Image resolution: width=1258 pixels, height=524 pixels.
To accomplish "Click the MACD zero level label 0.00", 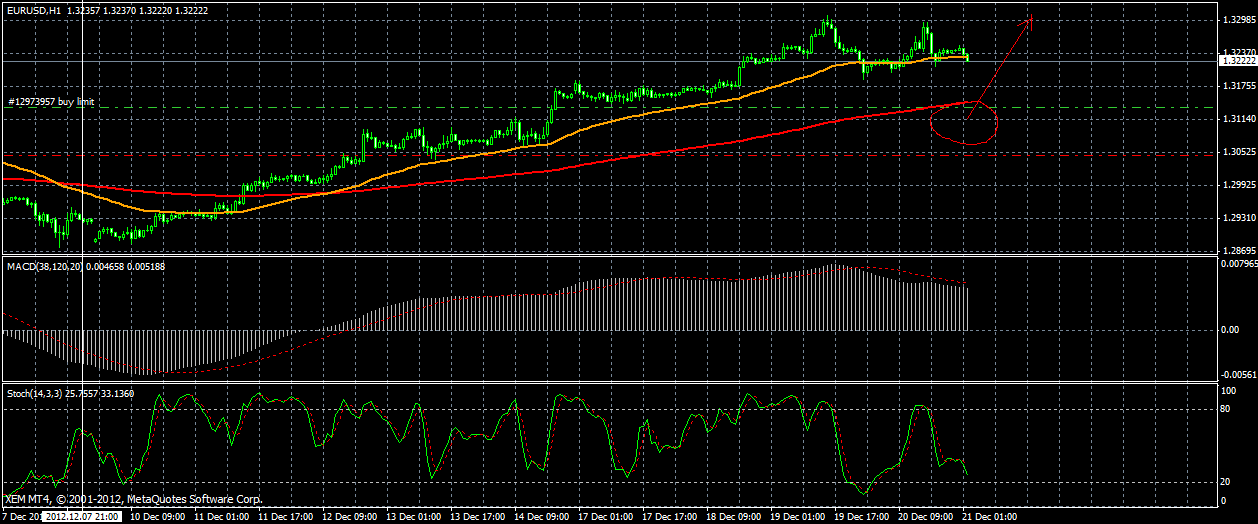I will pos(1229,330).
